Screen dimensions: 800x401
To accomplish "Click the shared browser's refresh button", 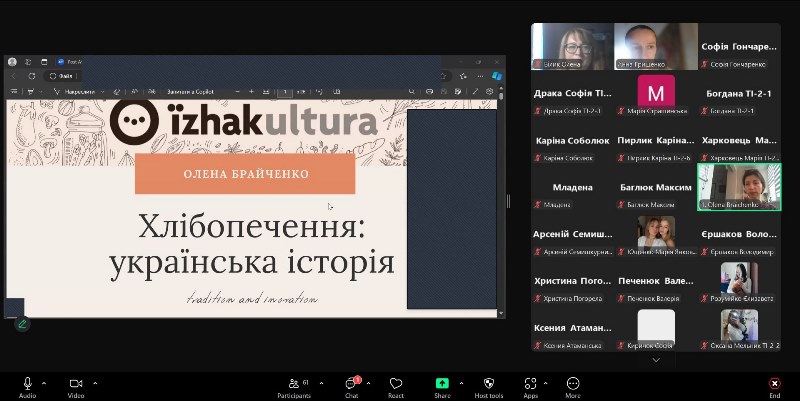I will click(x=32, y=76).
